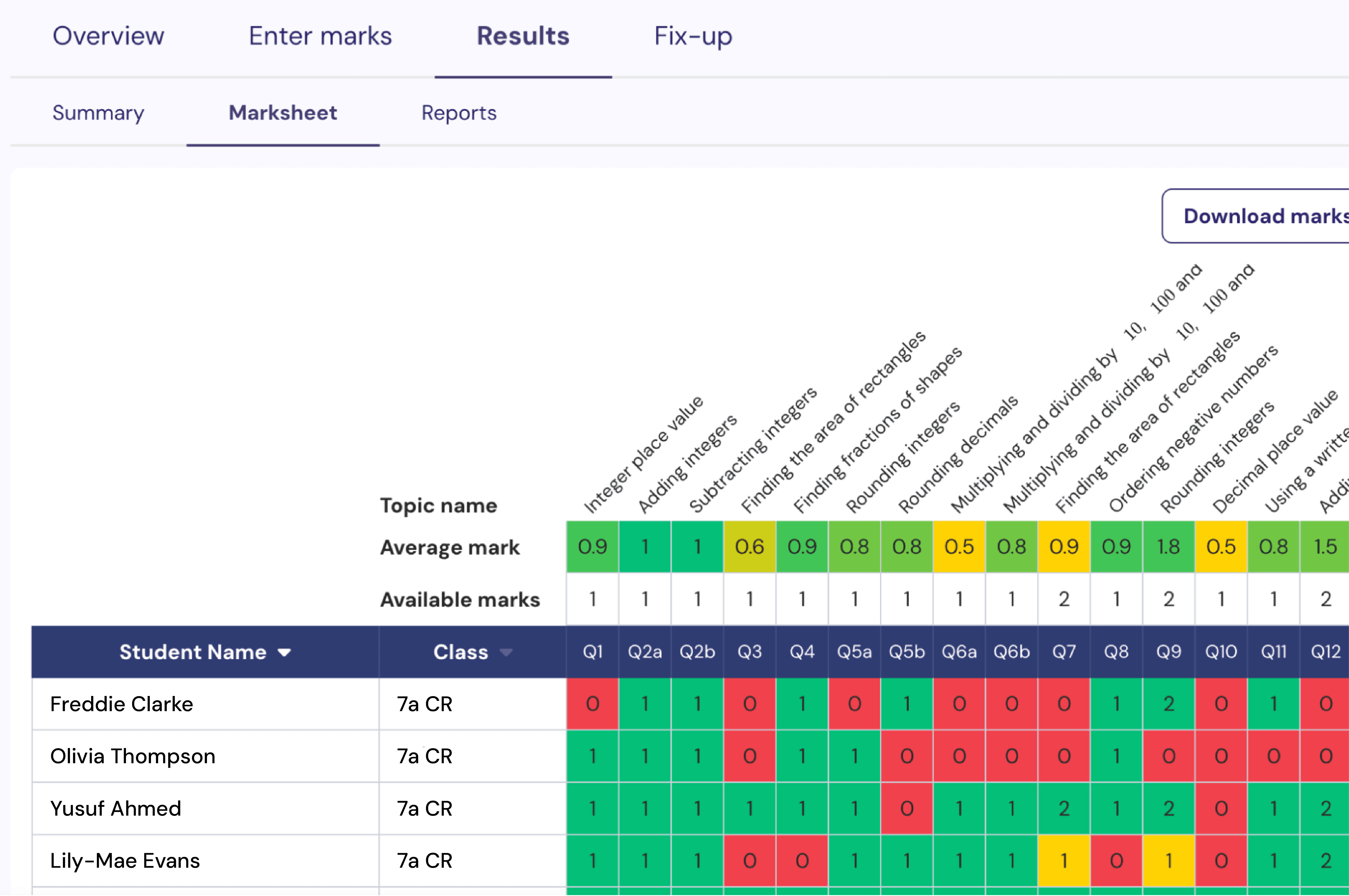
Task: Go to the Fix-up tab
Action: pos(693,36)
